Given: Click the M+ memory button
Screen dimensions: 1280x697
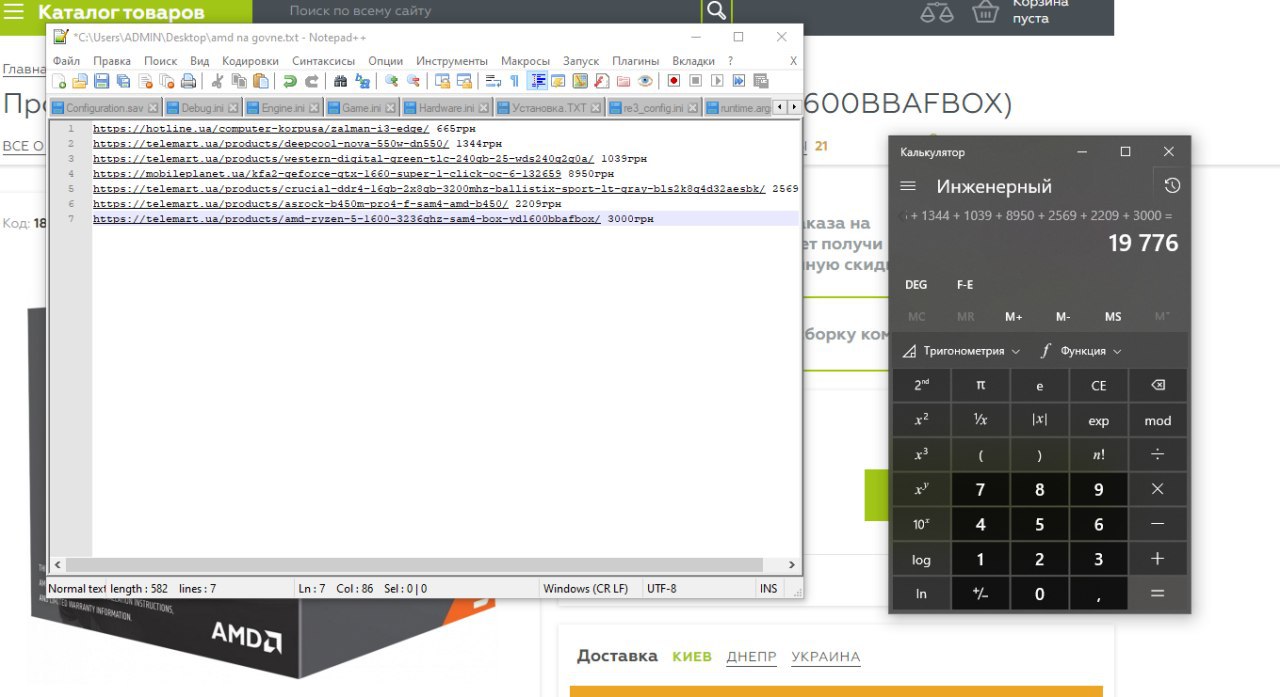Looking at the screenshot, I should pyautogui.click(x=1013, y=317).
